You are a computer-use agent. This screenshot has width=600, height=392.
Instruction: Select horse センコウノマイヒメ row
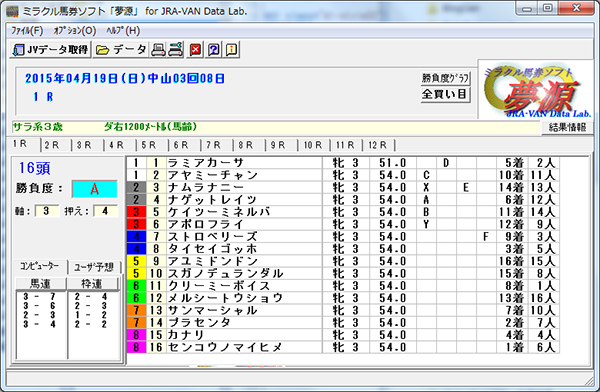click(x=342, y=347)
